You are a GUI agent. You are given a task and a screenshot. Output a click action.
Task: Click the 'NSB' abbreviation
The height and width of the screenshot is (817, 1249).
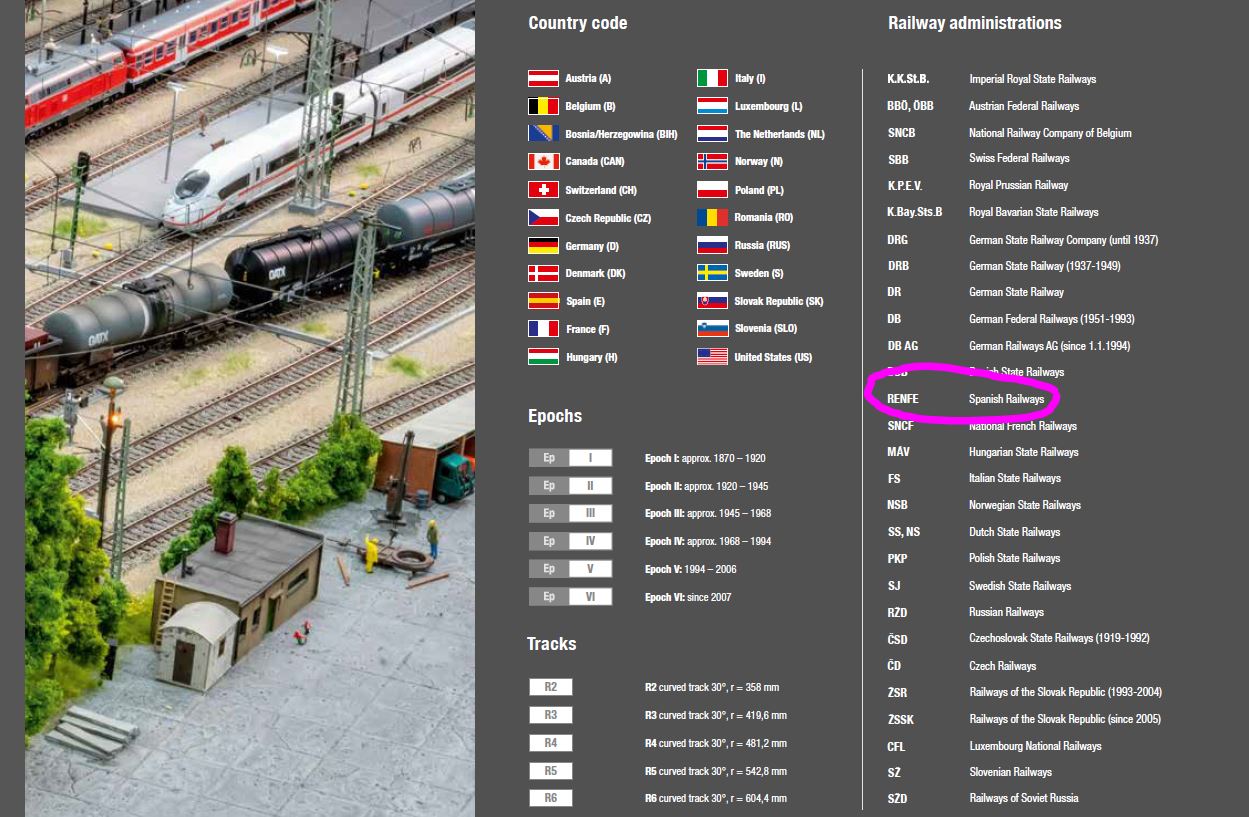pyautogui.click(x=897, y=505)
